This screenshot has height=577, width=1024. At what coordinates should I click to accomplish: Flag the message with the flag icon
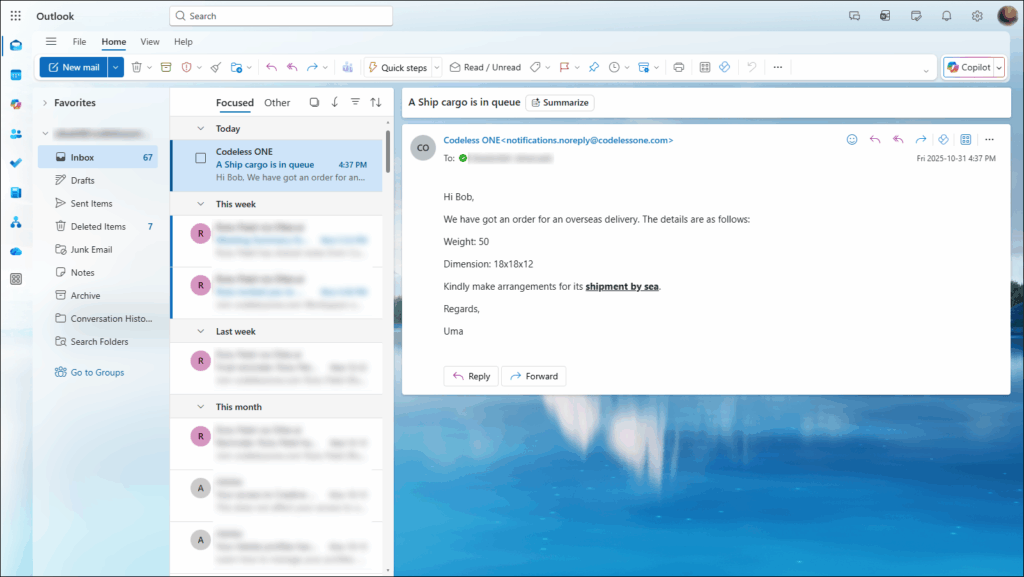[564, 67]
